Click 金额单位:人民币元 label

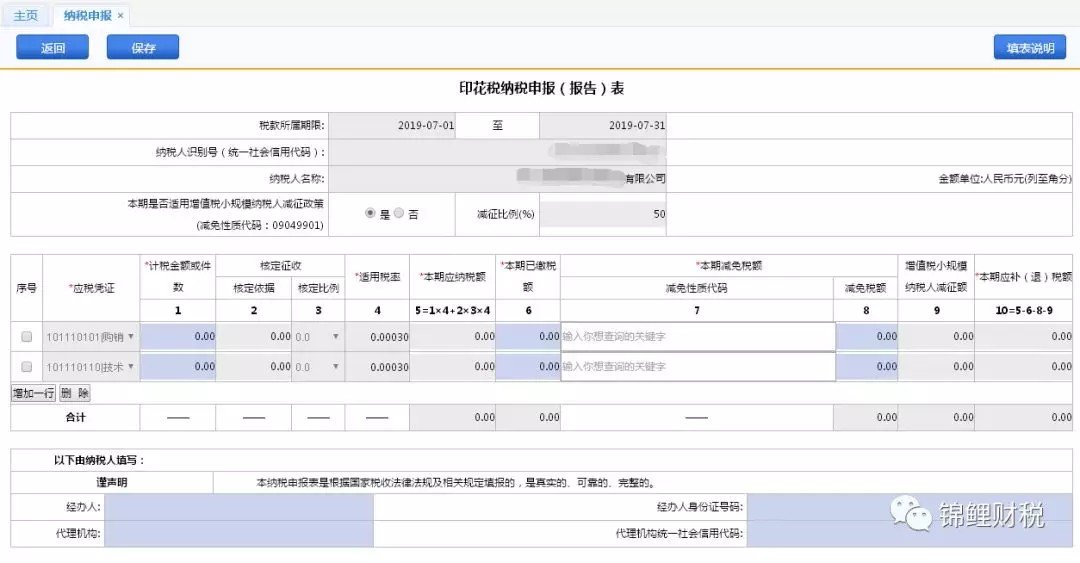tap(1004, 178)
